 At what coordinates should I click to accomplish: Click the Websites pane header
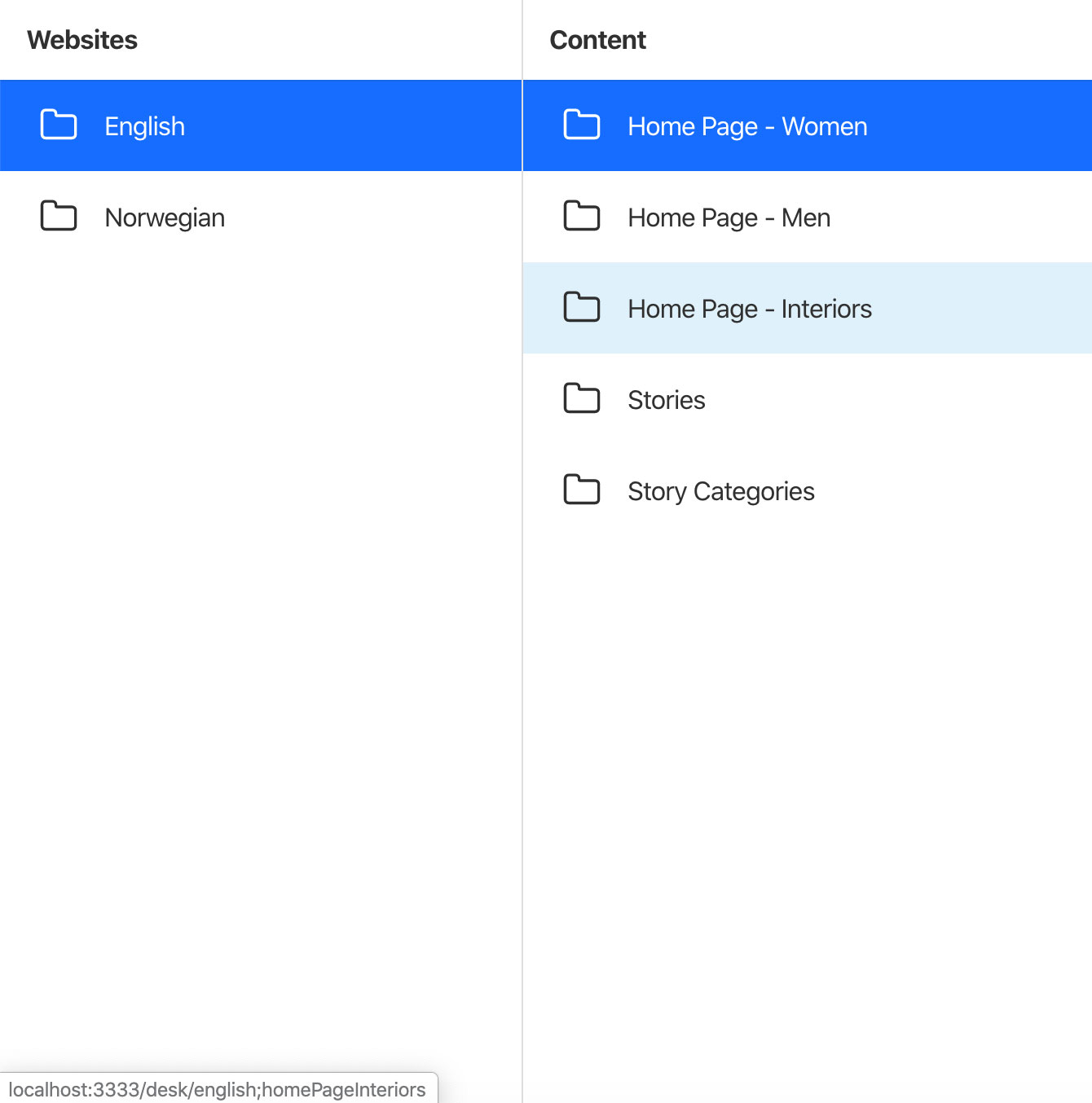[x=82, y=40]
